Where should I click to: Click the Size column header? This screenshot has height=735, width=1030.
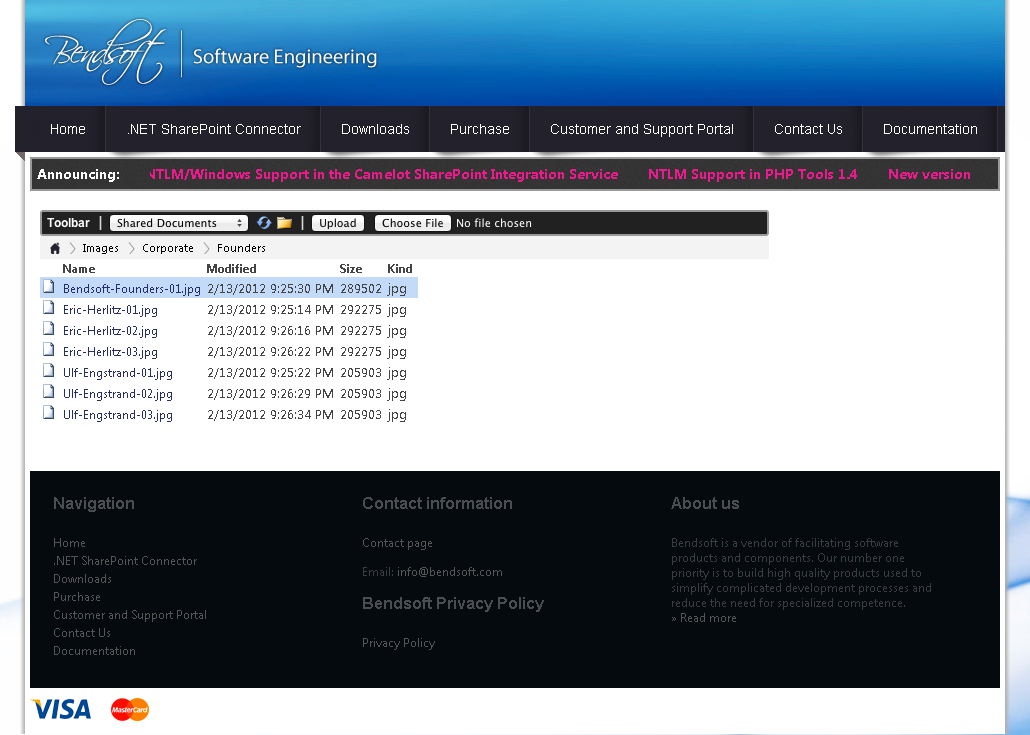click(x=351, y=269)
